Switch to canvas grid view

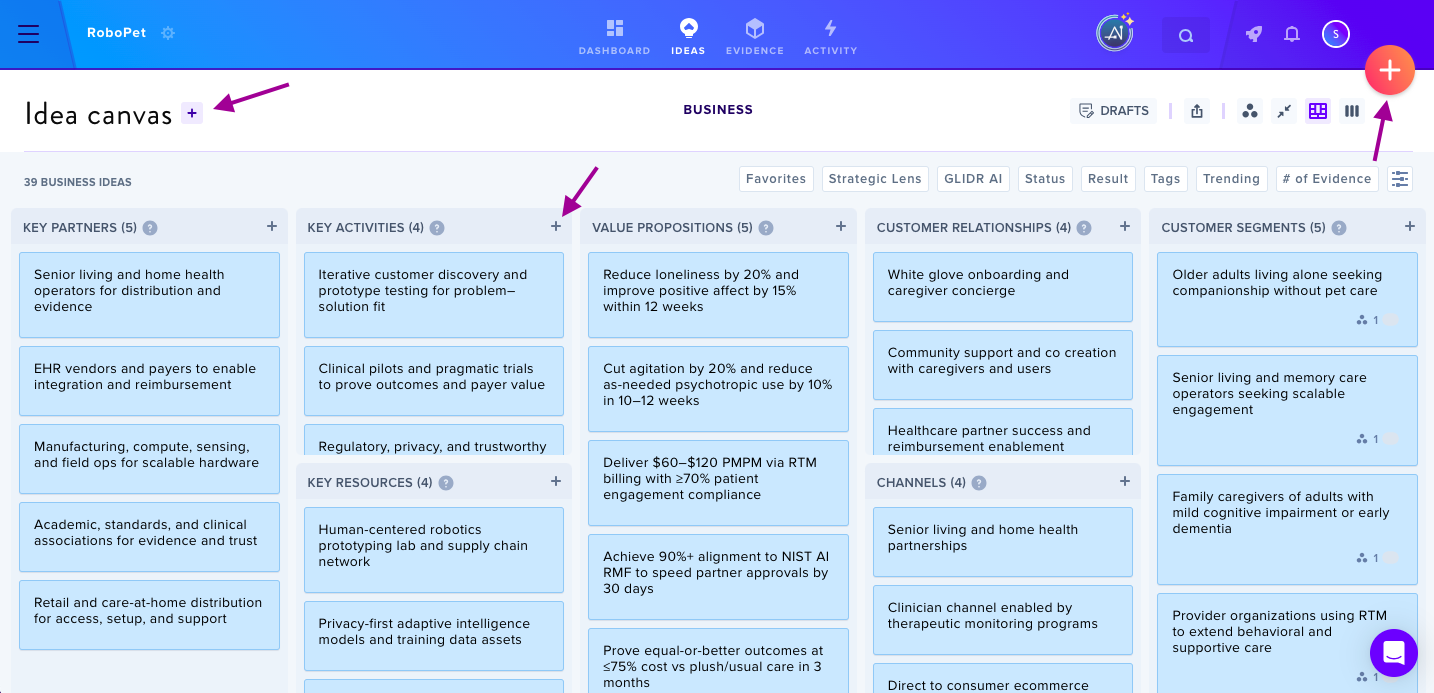pyautogui.click(x=1318, y=111)
